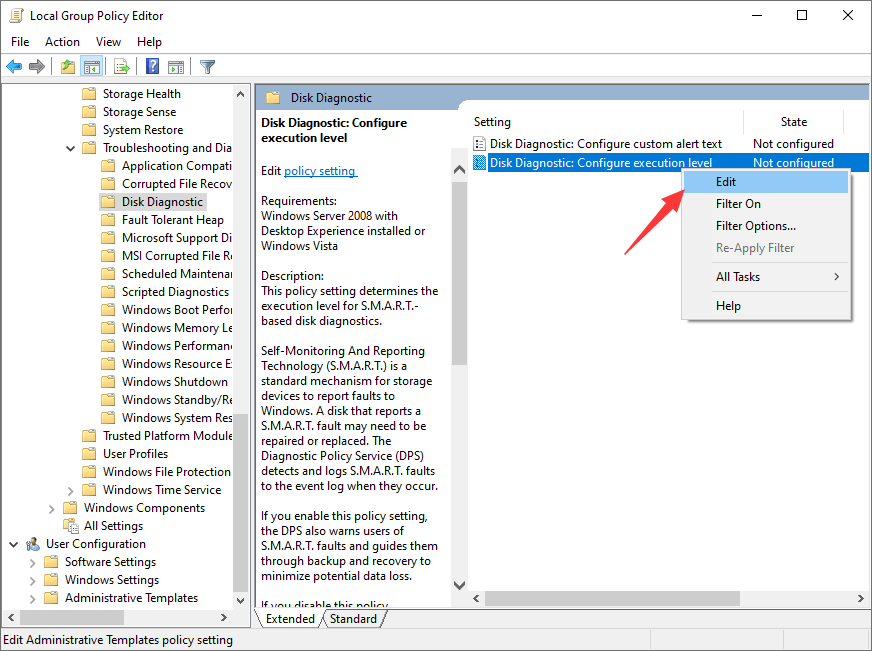Expand the Windows Components tree node
The height and width of the screenshot is (651, 872).
click(x=51, y=508)
